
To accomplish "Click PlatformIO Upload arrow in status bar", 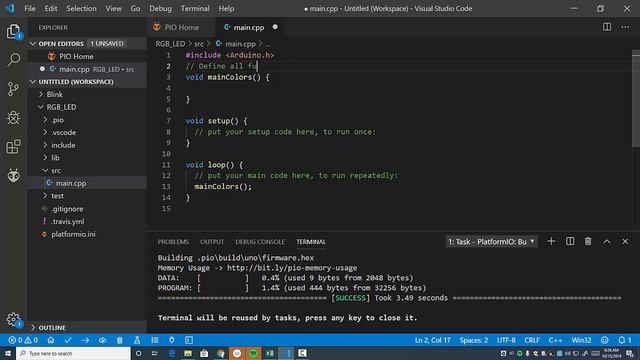I will tap(85, 340).
